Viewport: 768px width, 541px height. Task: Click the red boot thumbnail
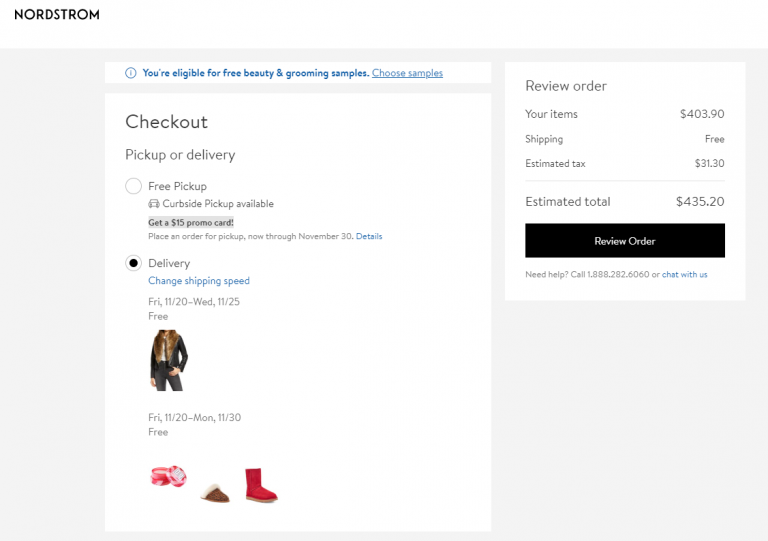(x=261, y=485)
